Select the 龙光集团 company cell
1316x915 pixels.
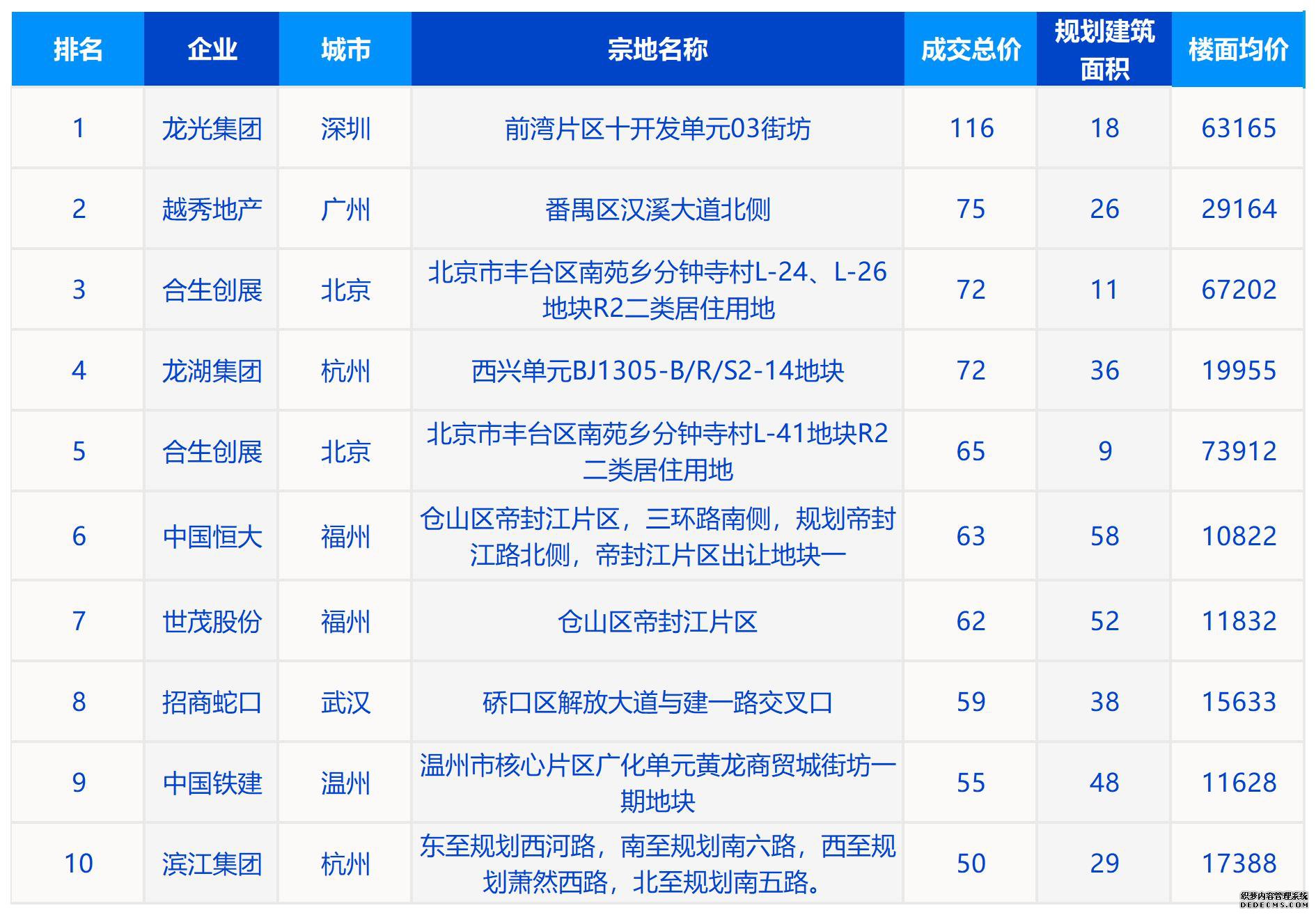(x=212, y=129)
